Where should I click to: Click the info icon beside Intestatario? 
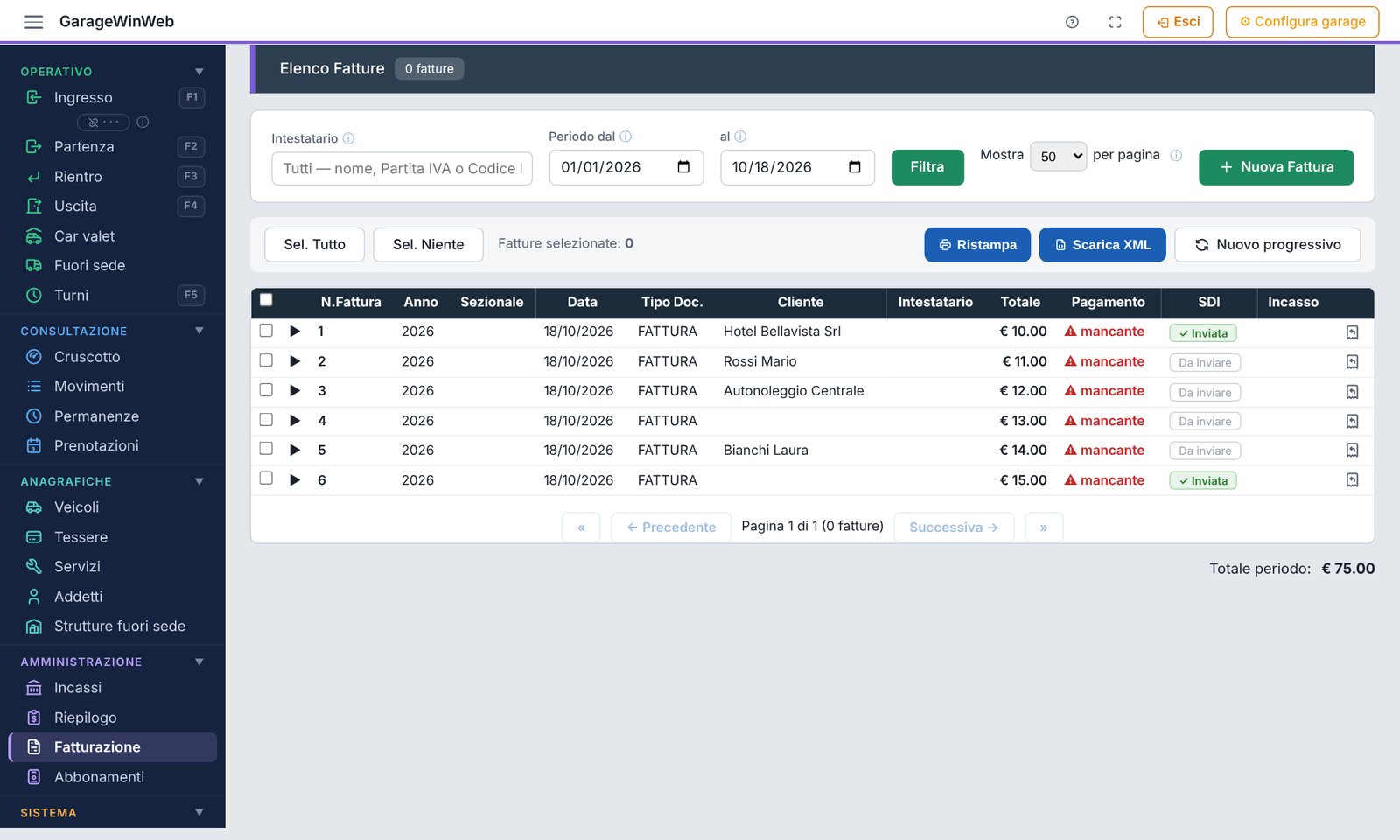click(348, 138)
